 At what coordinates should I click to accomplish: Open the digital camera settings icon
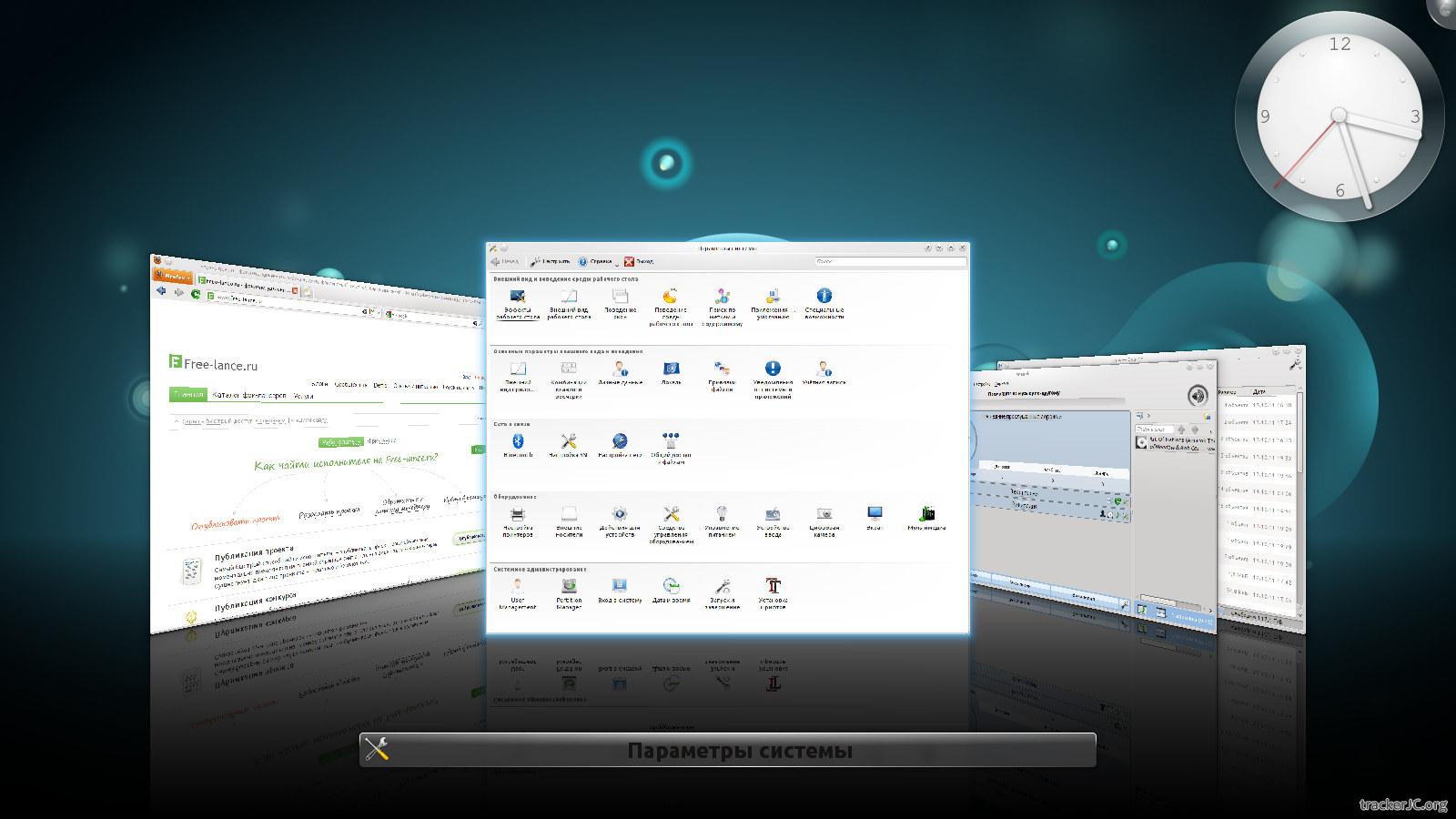(824, 516)
